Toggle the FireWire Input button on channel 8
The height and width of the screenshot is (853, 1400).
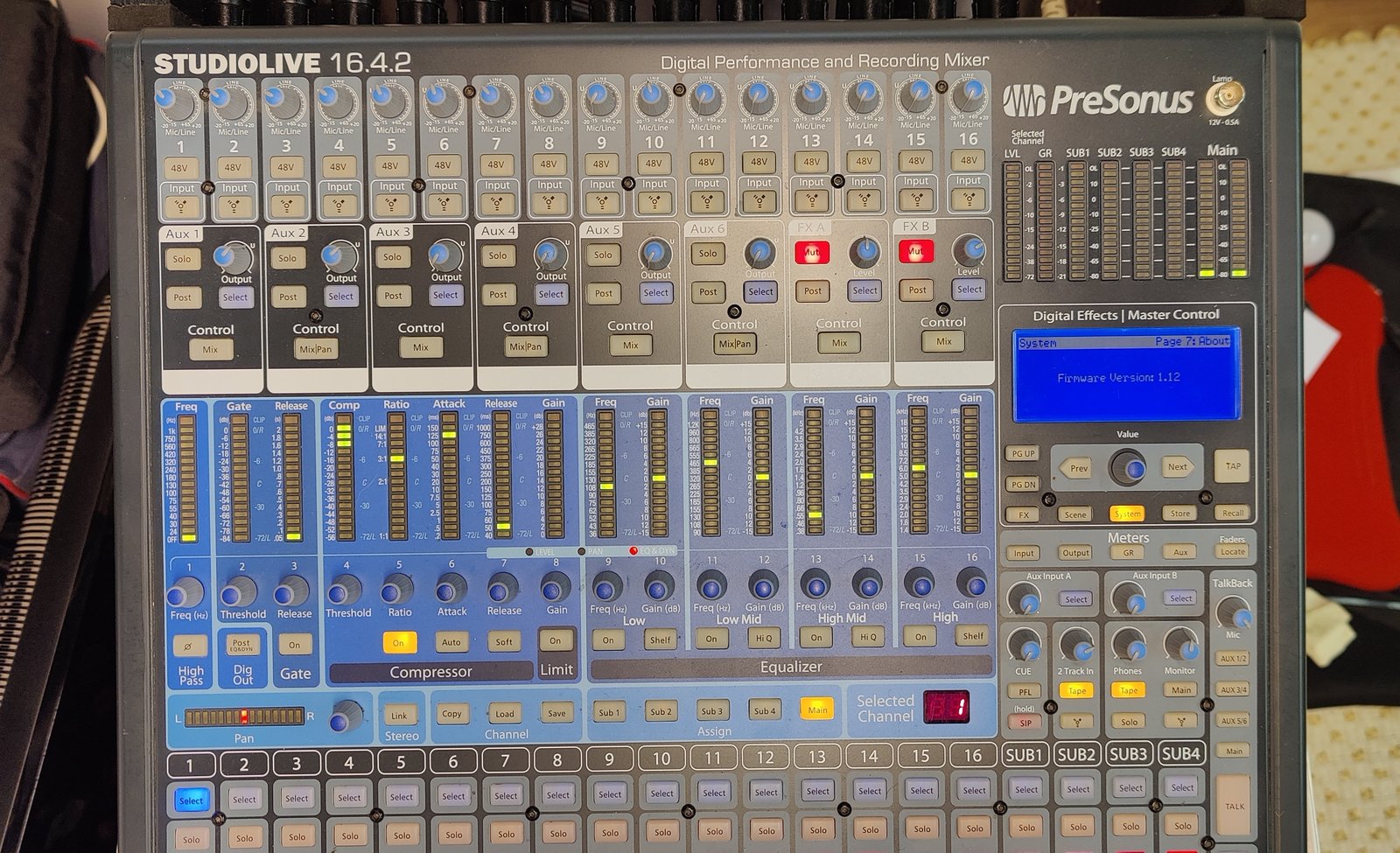click(x=549, y=204)
